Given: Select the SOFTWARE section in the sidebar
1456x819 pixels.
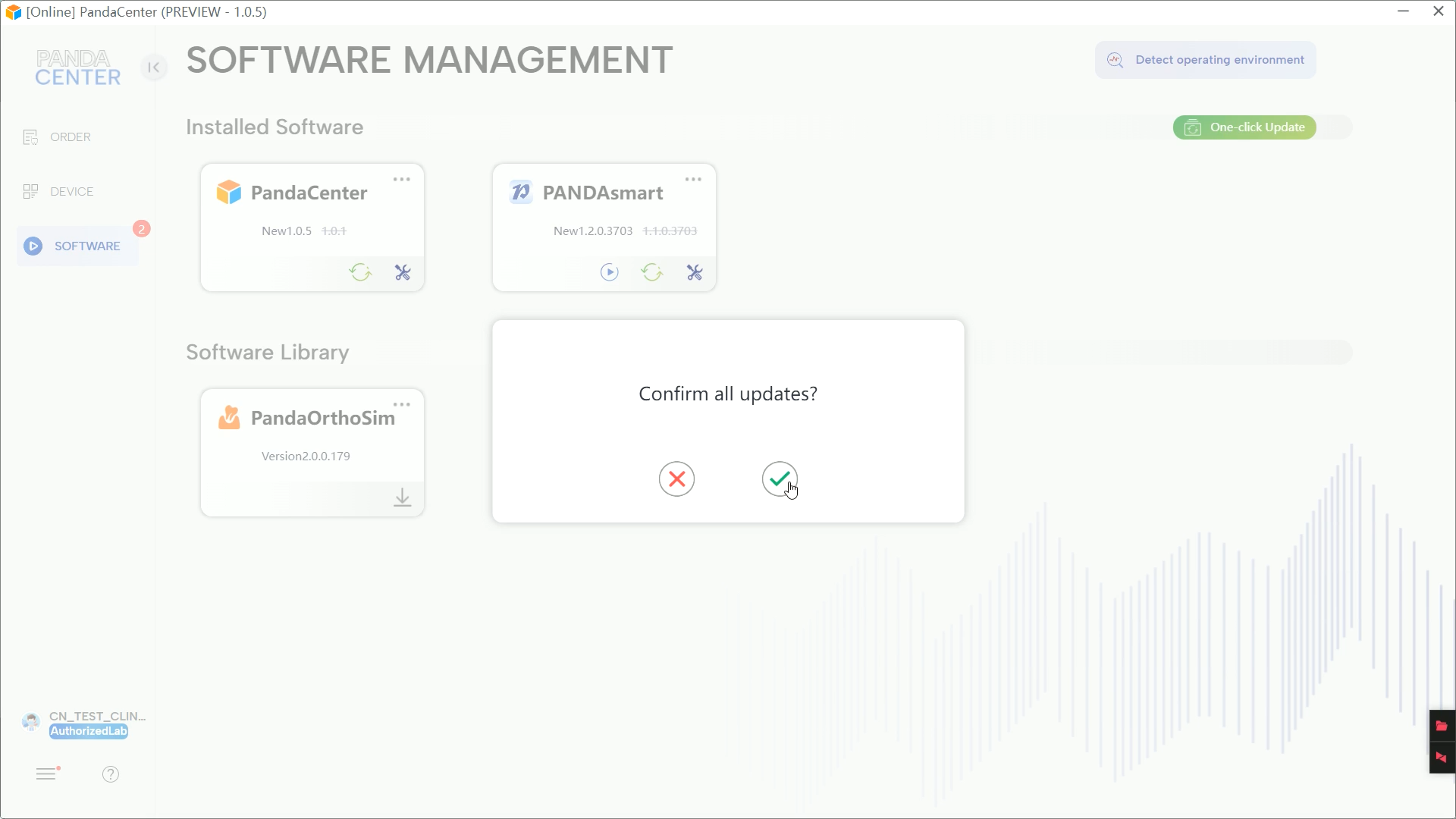Looking at the screenshot, I should 77,246.
